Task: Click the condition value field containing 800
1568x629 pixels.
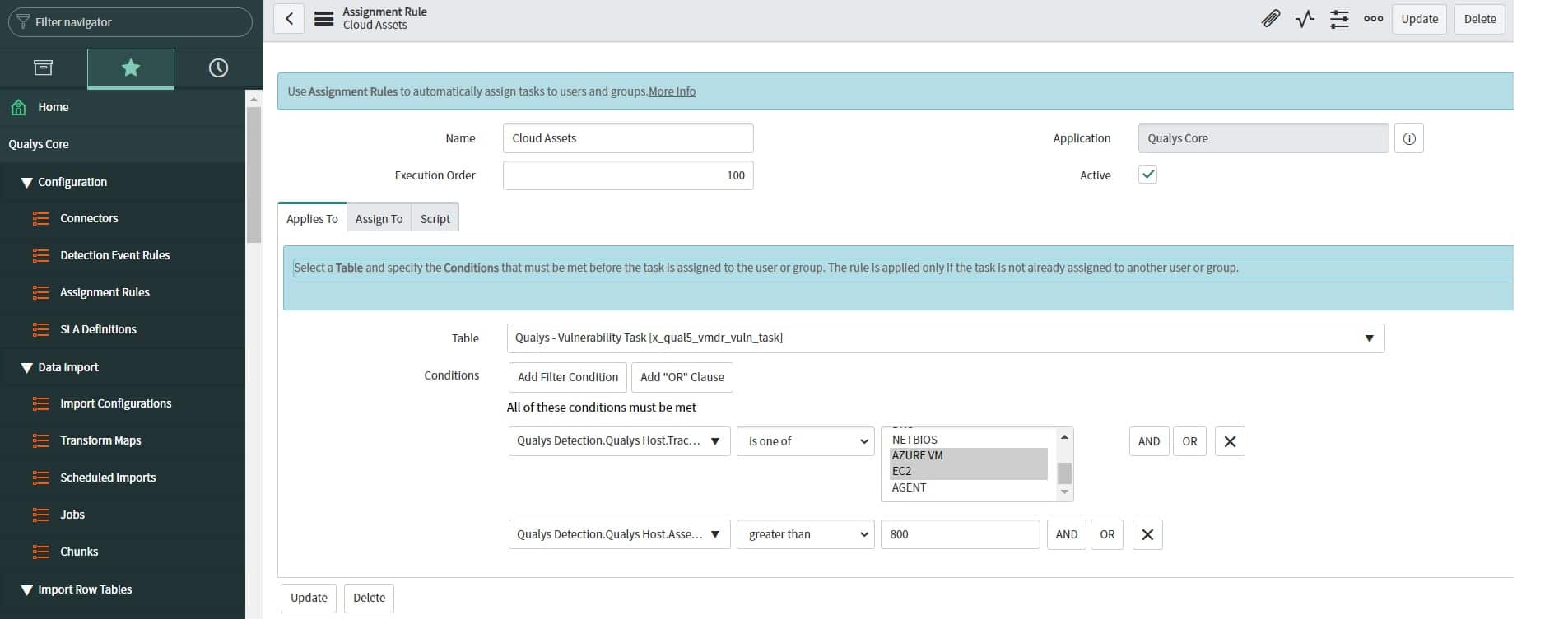Action: (960, 534)
